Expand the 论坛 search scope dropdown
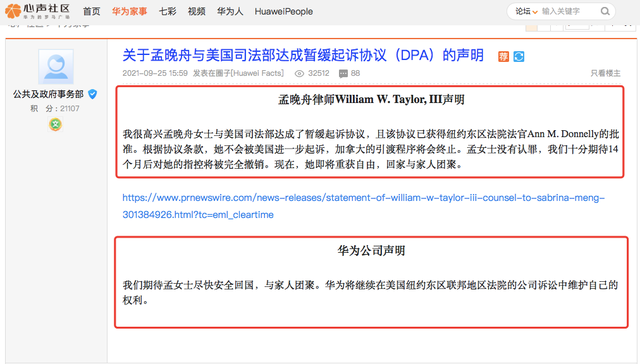The height and width of the screenshot is (364, 640). tap(526, 11)
